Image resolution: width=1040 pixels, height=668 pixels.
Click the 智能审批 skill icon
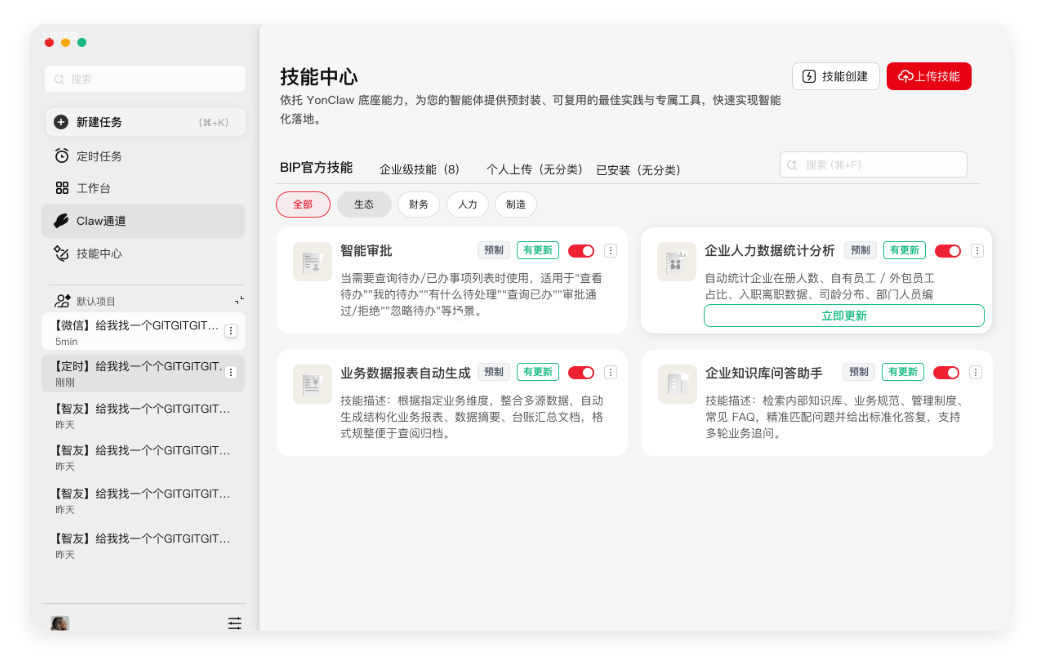click(312, 261)
